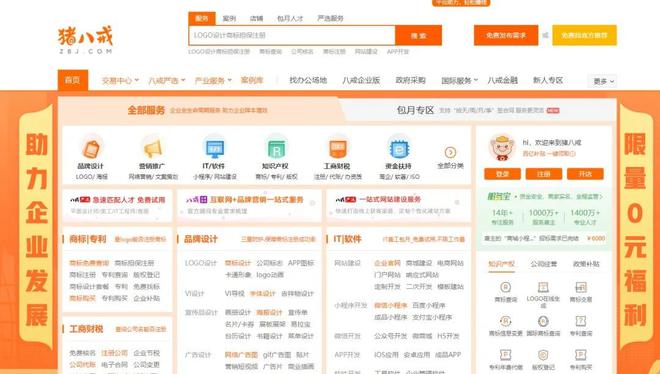
Task: Click the 工商财税 section heading
Action: [x=86, y=329]
